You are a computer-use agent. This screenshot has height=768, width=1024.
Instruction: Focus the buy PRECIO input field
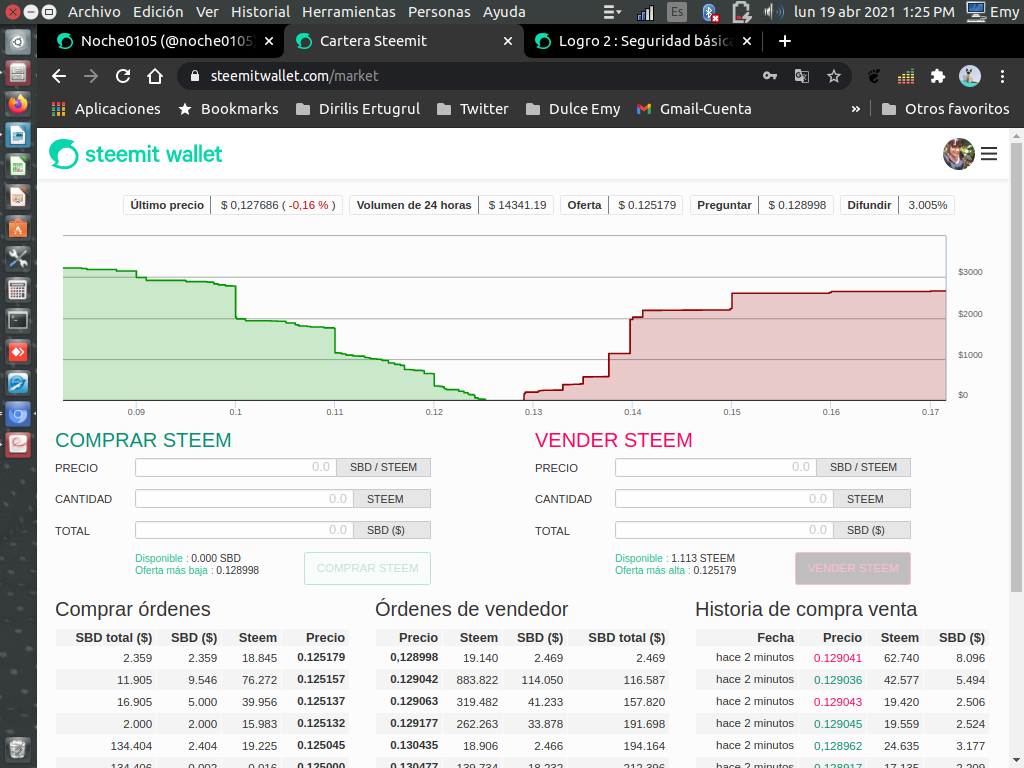point(236,467)
